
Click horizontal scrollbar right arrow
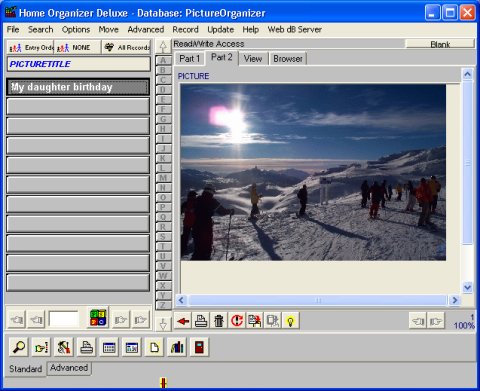pyautogui.click(x=455, y=300)
